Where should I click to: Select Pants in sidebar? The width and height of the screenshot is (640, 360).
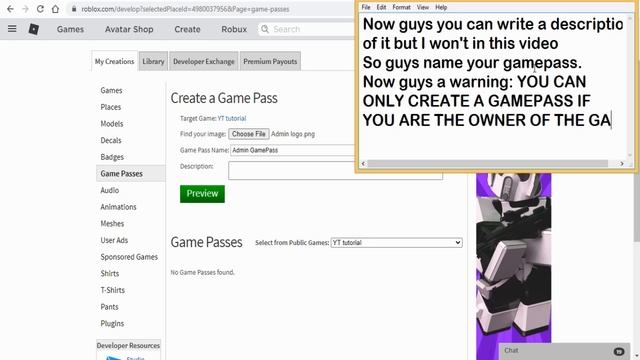(x=109, y=307)
